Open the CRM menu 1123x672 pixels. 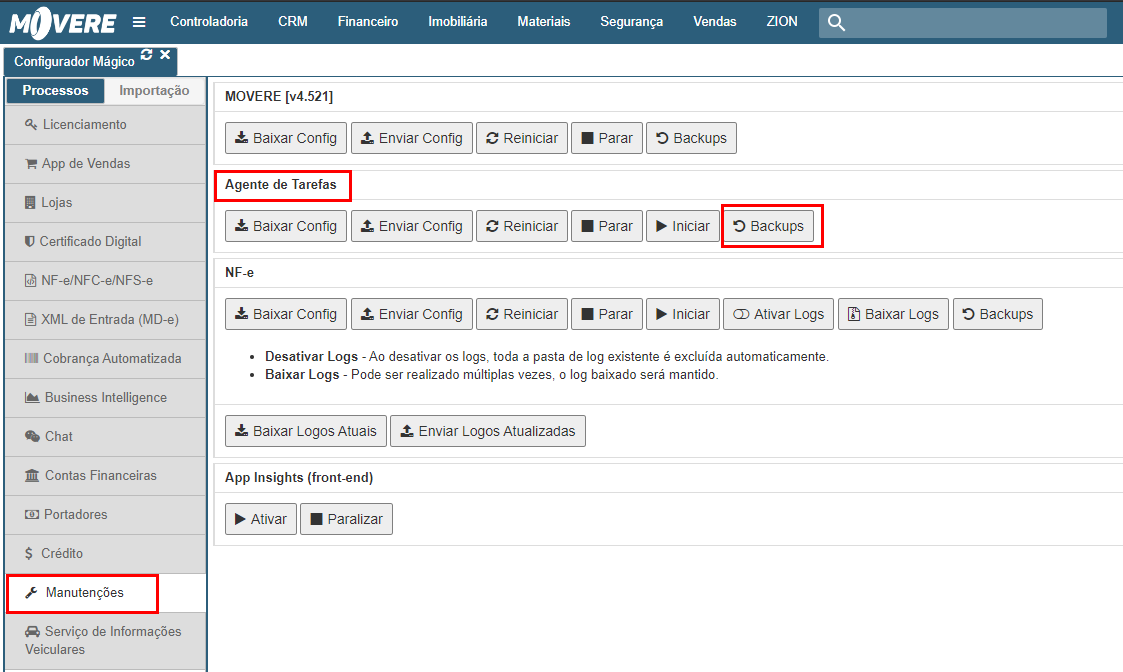point(293,21)
